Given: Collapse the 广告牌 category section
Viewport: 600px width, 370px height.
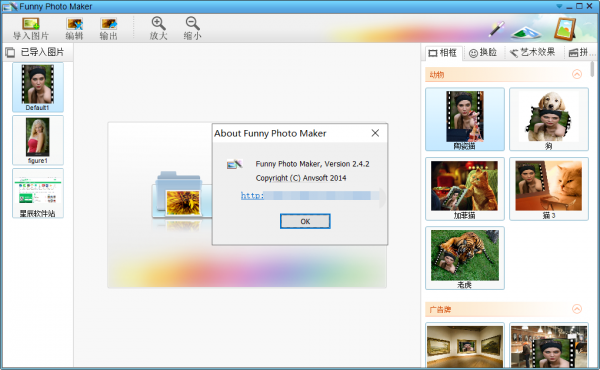Looking at the screenshot, I should [577, 309].
